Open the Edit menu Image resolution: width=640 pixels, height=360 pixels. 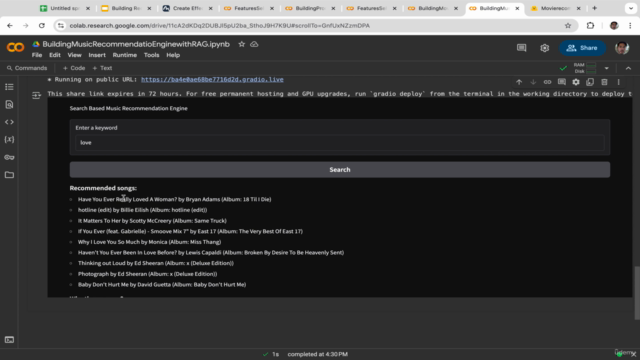coord(55,55)
